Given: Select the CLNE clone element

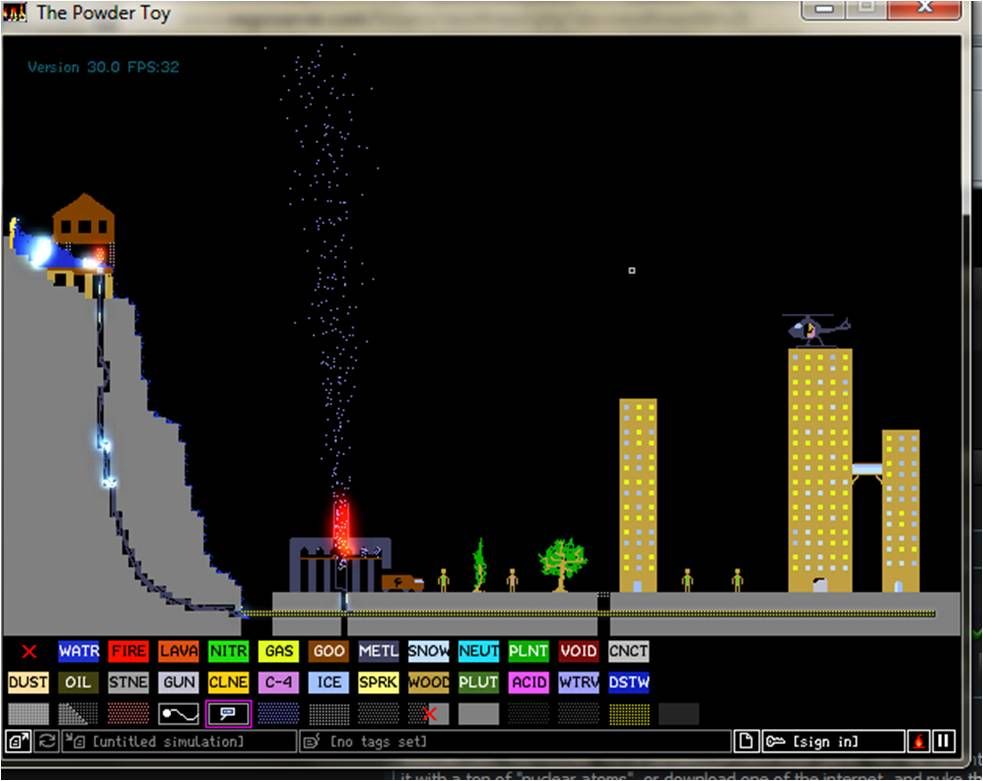Looking at the screenshot, I should coord(229,683).
